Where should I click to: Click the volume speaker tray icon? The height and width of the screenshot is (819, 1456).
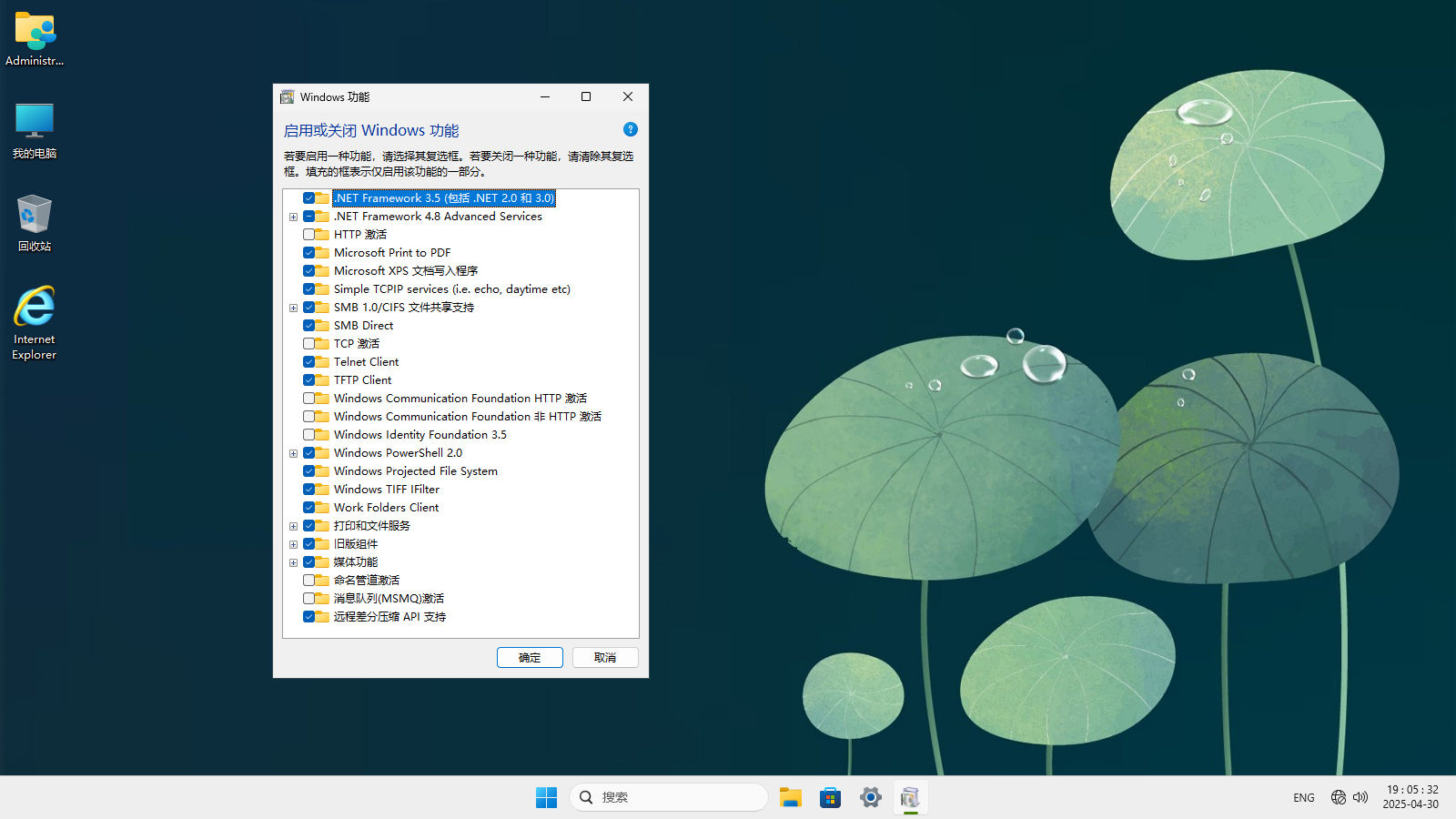[x=1360, y=797]
